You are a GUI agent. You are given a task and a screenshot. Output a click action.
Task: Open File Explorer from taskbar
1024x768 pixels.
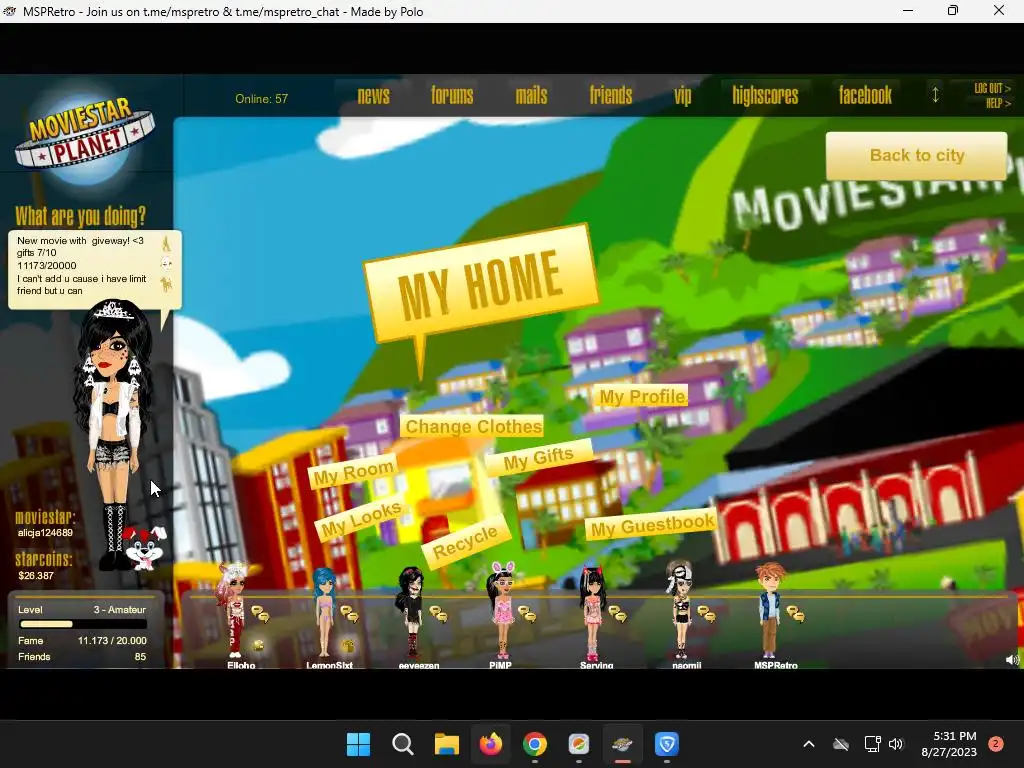click(x=447, y=744)
